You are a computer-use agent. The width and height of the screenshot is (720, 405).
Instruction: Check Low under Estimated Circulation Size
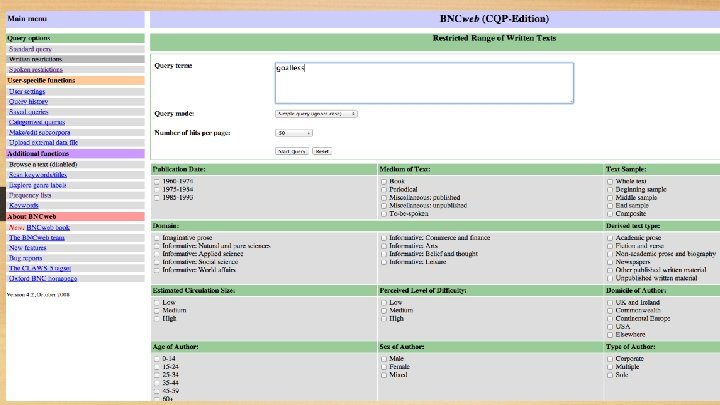pyautogui.click(x=157, y=303)
